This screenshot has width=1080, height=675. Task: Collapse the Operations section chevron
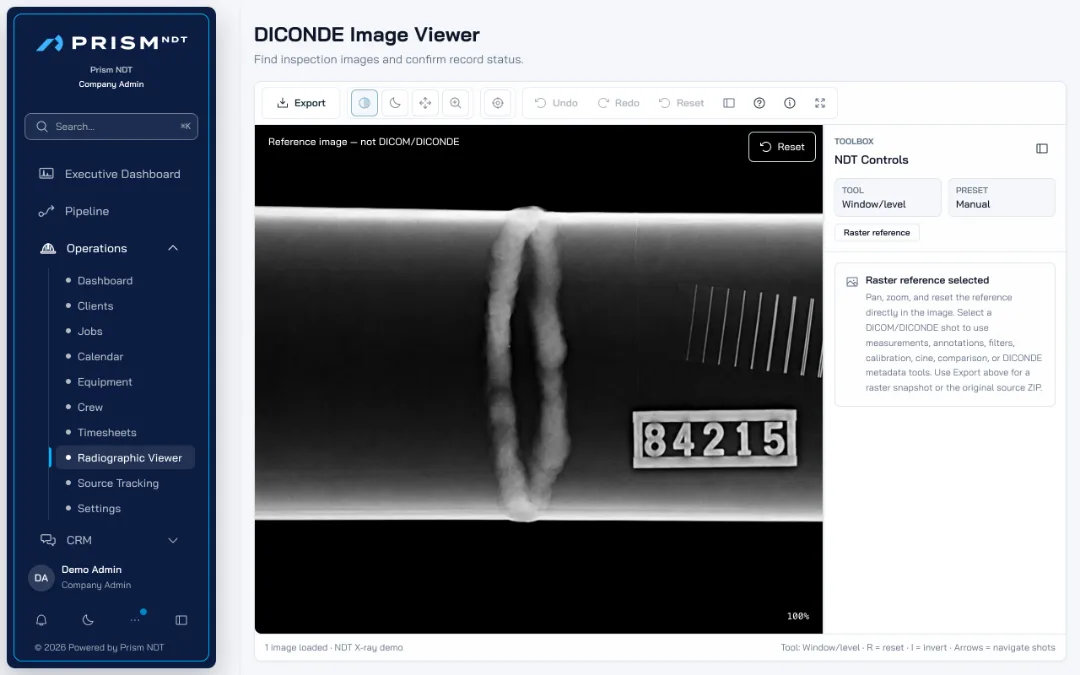[173, 248]
